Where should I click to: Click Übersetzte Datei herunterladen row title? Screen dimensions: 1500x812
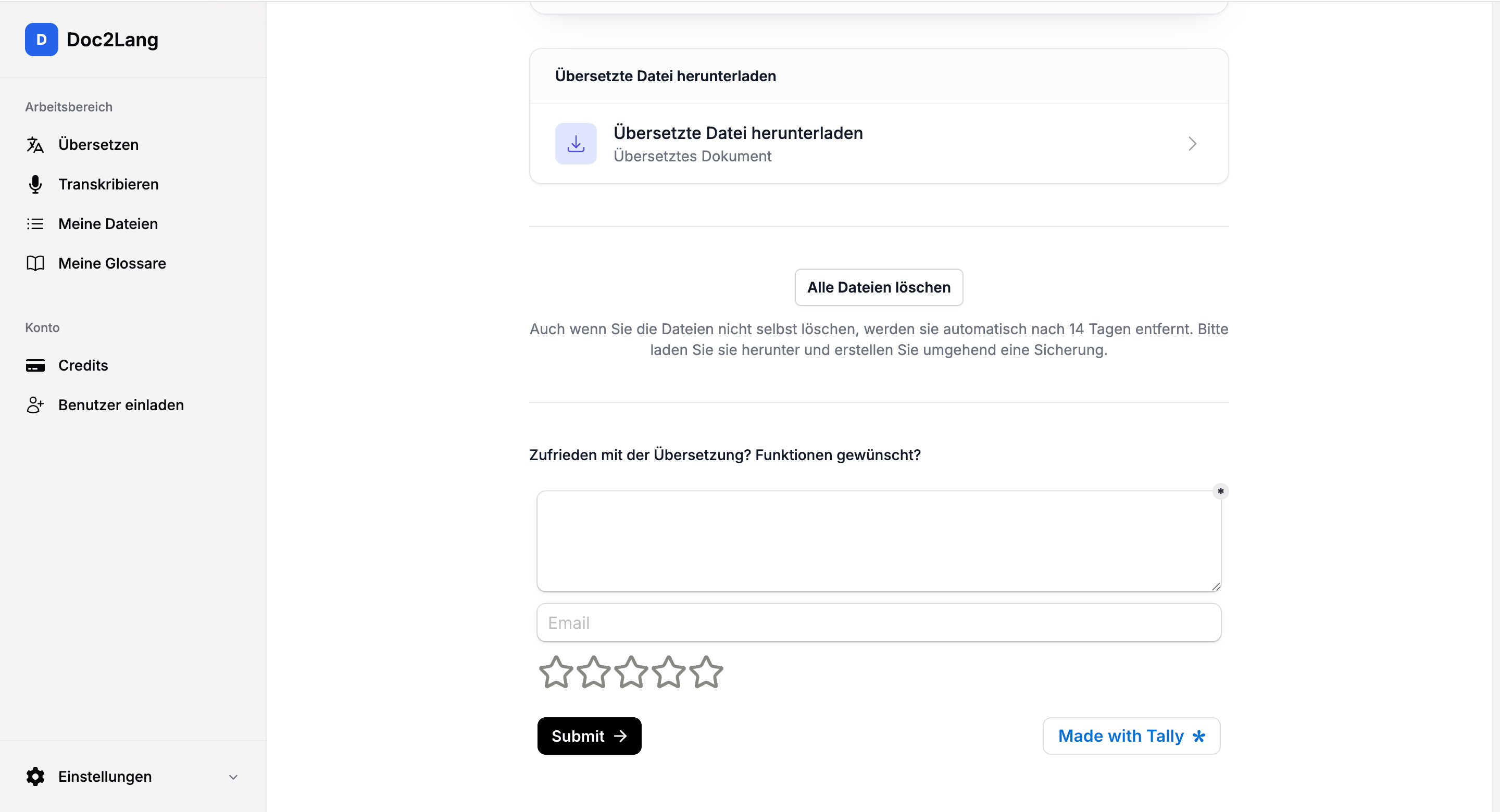click(738, 133)
